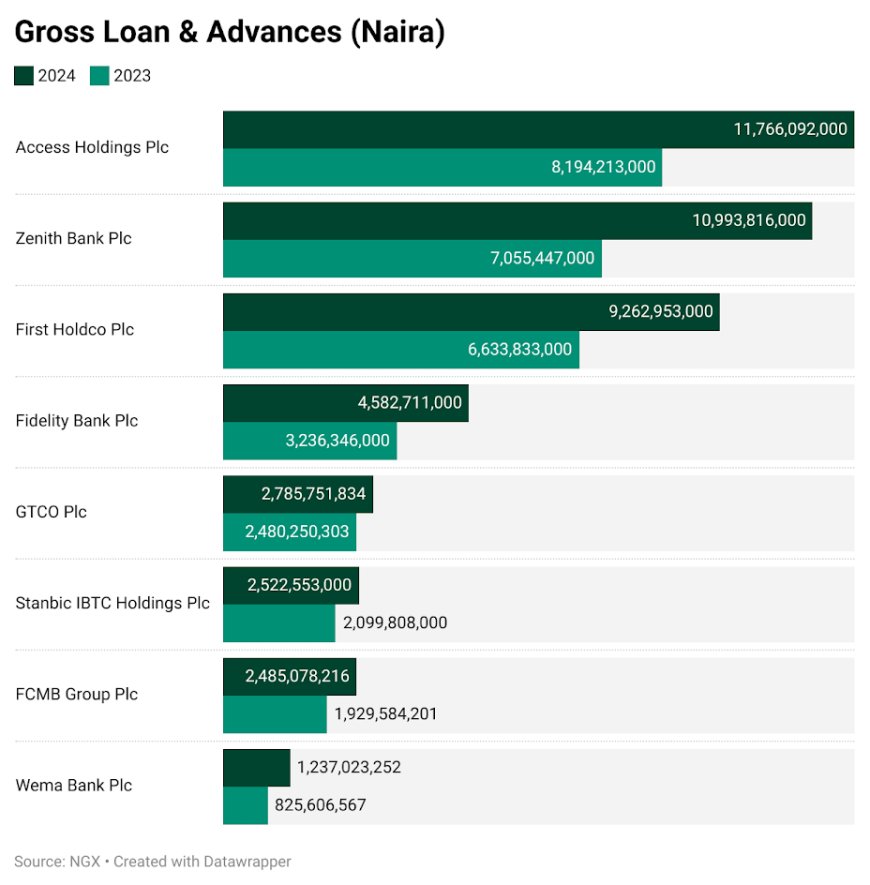Select the 2023 legend label
The width and height of the screenshot is (870, 885).
[x=132, y=76]
